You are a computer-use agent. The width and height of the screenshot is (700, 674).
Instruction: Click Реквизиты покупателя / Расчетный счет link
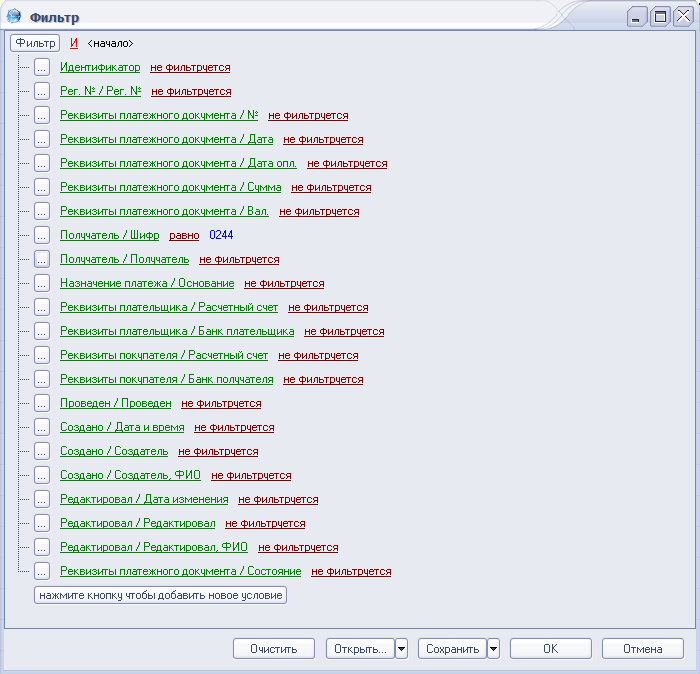pyautogui.click(x=164, y=356)
